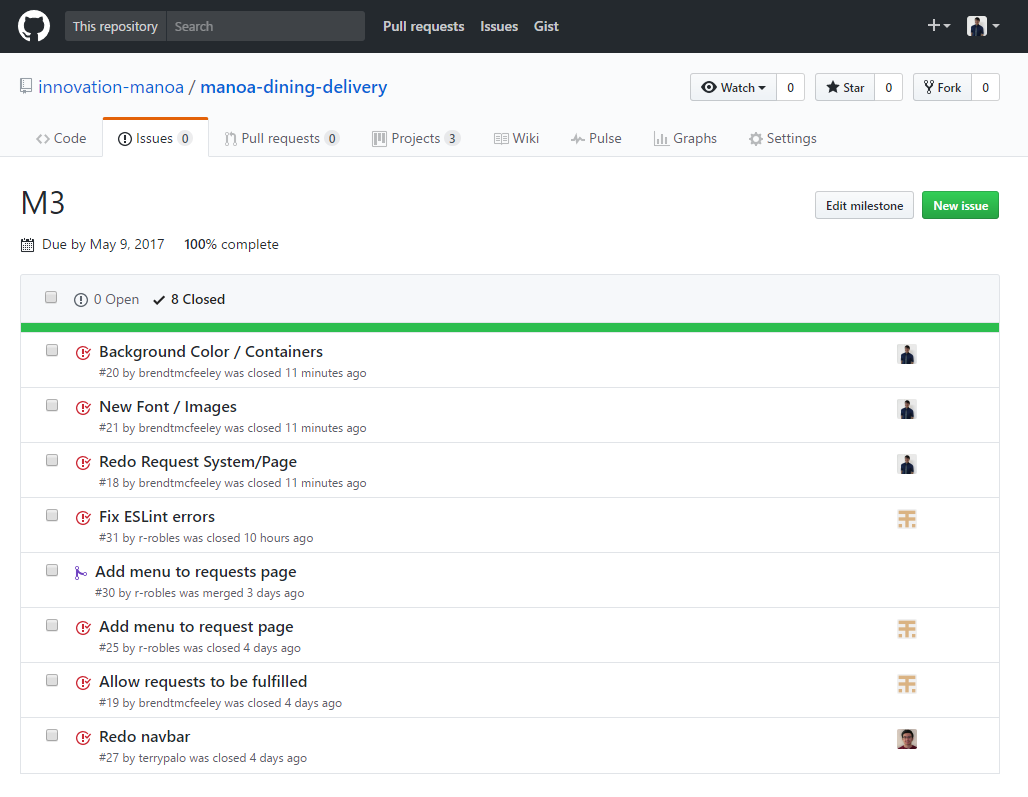1028x797 pixels.
Task: Check the Fix ESLint errors checkbox
Action: pyautogui.click(x=52, y=515)
